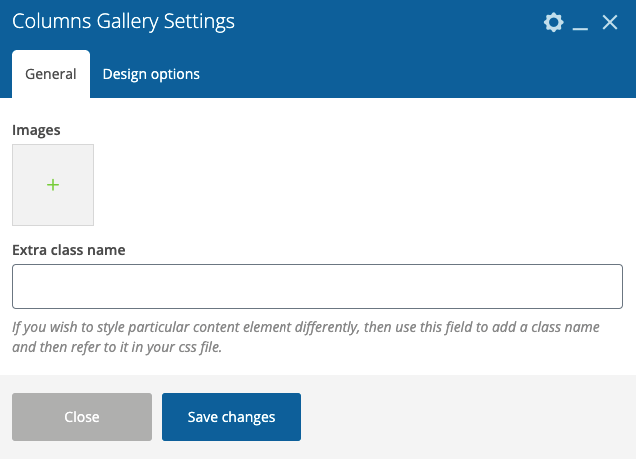This screenshot has width=636, height=459.
Task: Click the blue header bar beside the title
Action: point(385,22)
